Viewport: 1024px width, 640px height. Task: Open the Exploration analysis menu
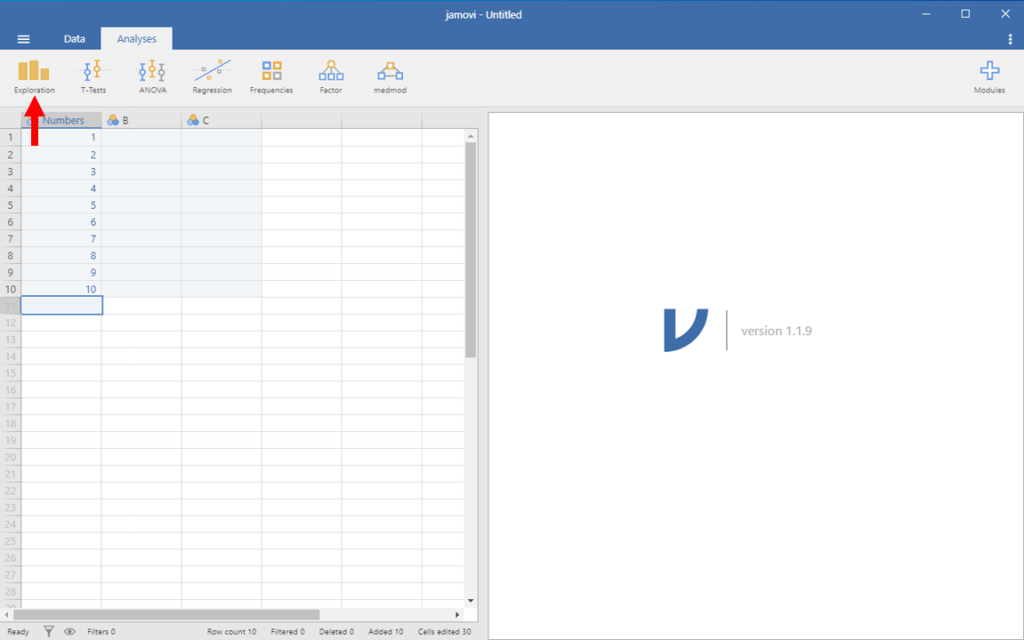point(33,75)
